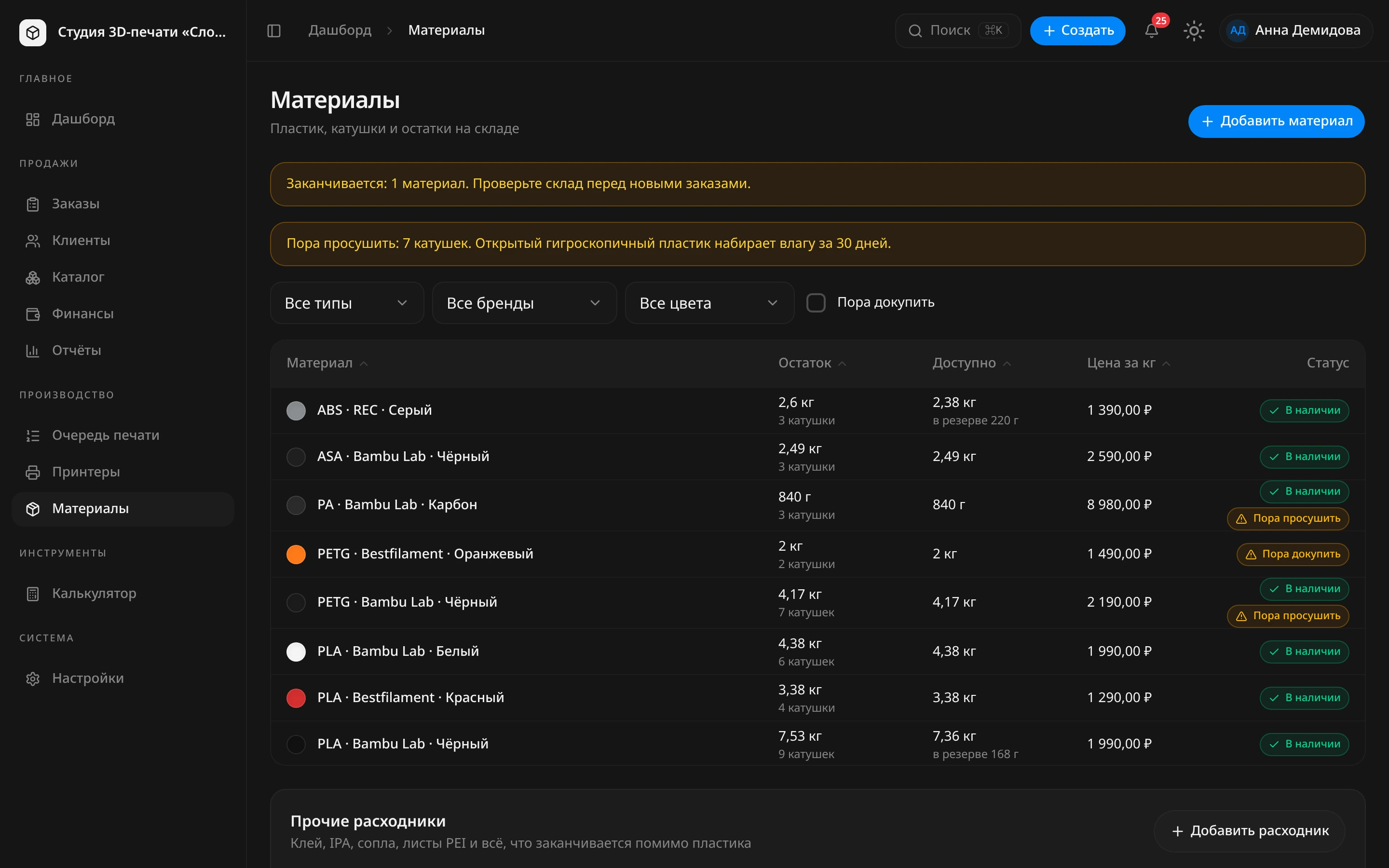Click the Финансы wallet icon
1389x868 pixels.
(x=33, y=314)
